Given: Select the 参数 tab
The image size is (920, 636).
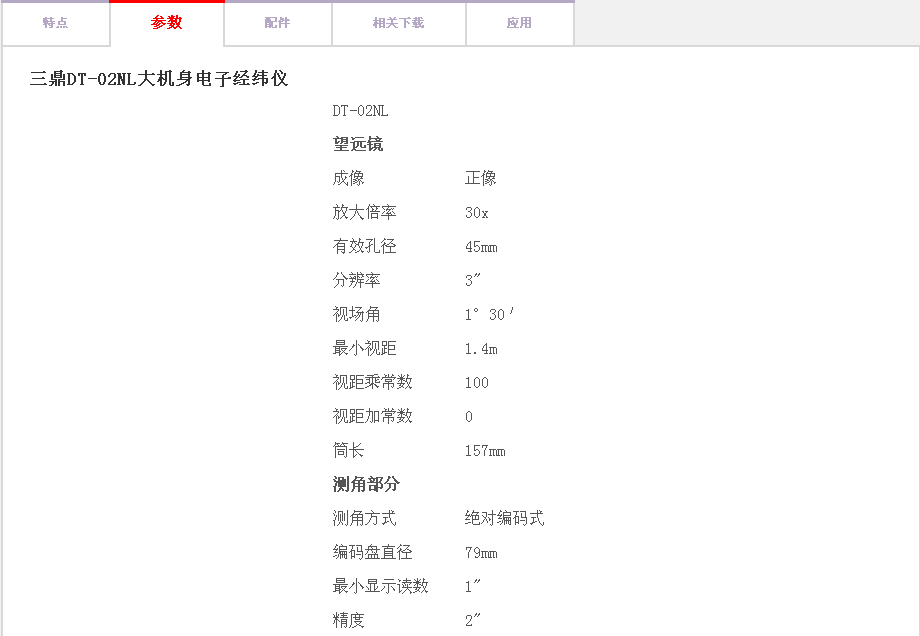Looking at the screenshot, I should (167, 23).
